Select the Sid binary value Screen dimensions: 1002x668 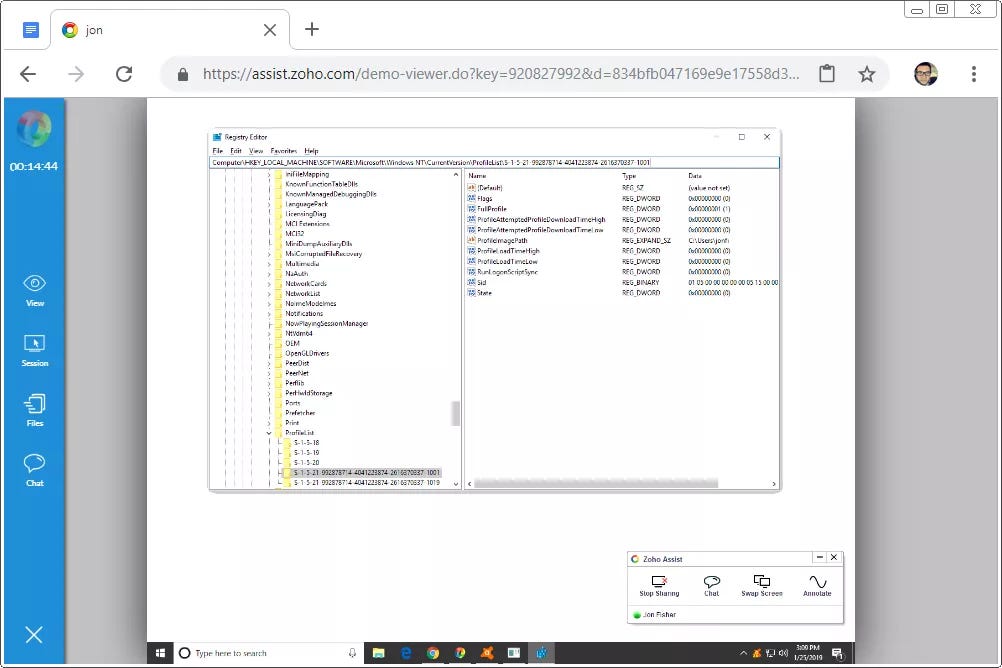point(482,283)
